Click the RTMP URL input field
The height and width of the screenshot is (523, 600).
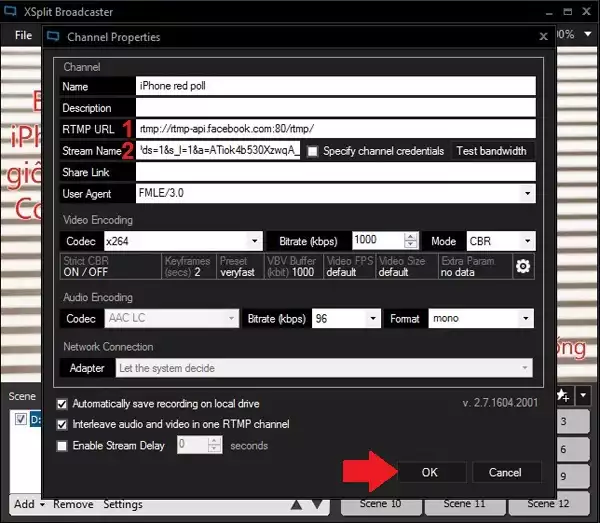coord(336,129)
